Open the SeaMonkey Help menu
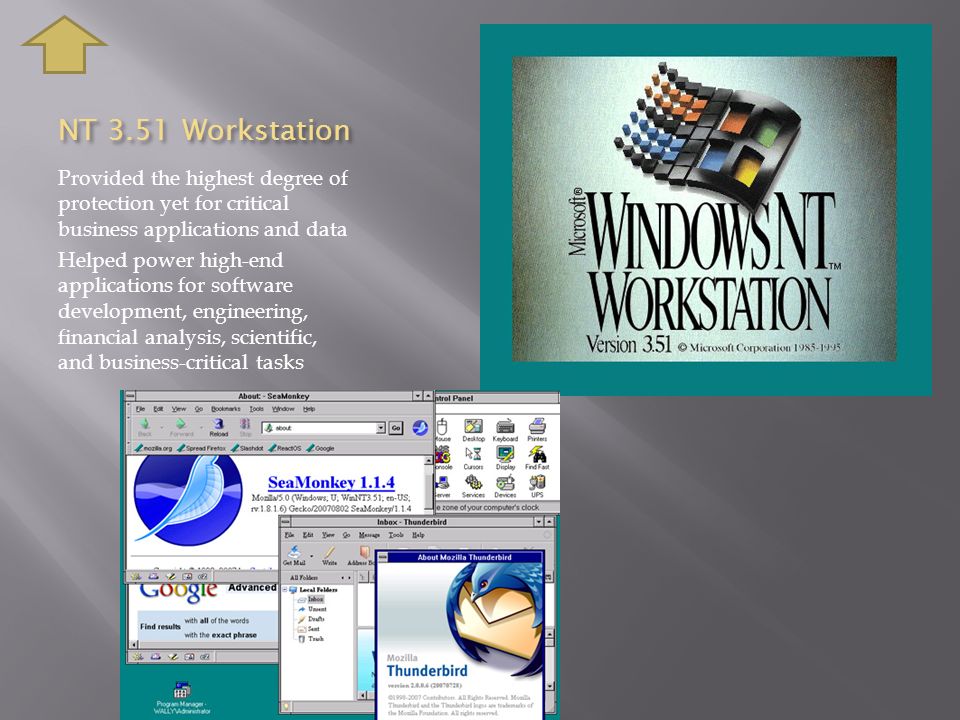Viewport: 960px width, 720px height. 309,409
